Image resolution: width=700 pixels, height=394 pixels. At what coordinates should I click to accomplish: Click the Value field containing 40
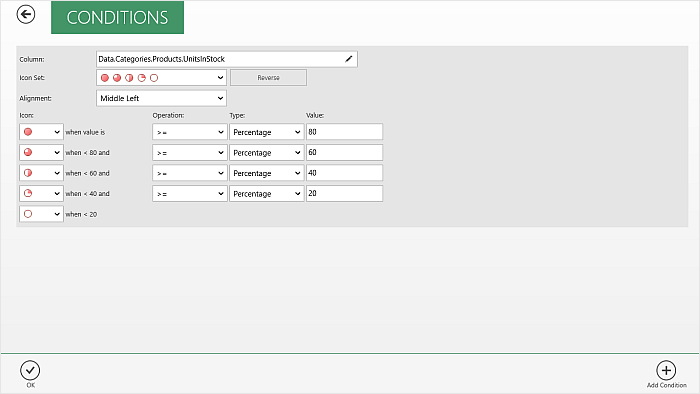(344, 173)
